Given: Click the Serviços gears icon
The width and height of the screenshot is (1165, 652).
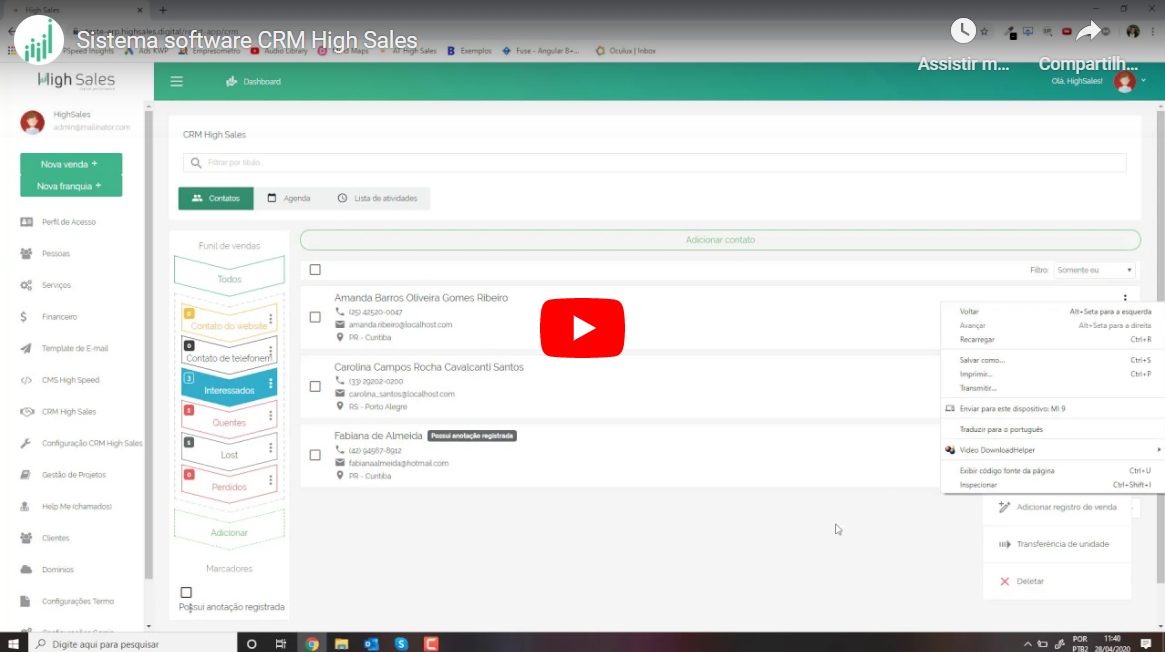Looking at the screenshot, I should tap(26, 285).
